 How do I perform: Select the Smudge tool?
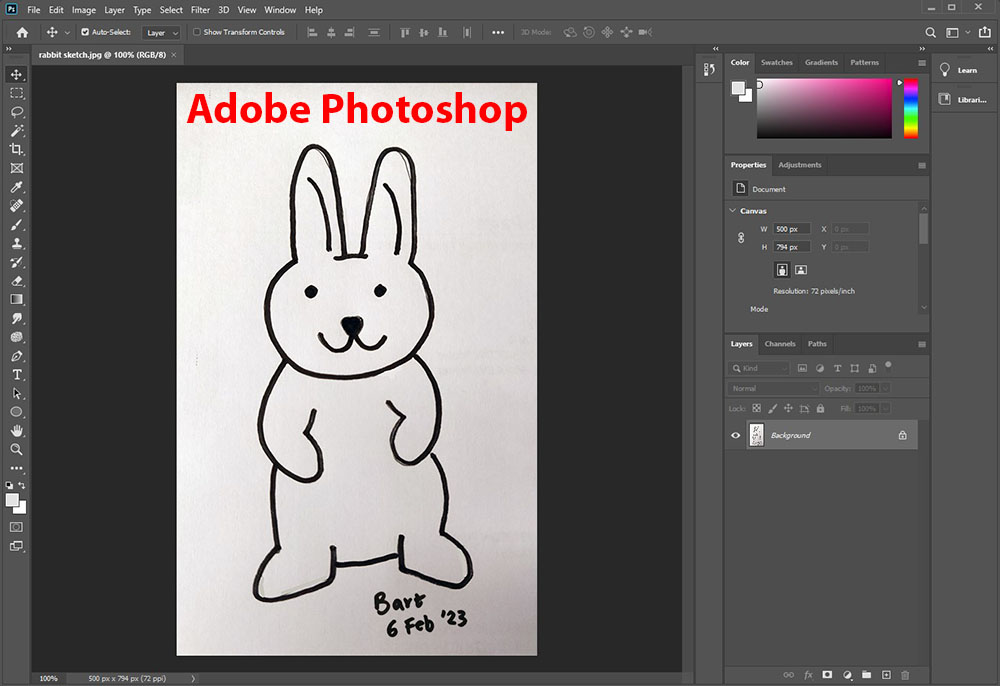(17, 318)
